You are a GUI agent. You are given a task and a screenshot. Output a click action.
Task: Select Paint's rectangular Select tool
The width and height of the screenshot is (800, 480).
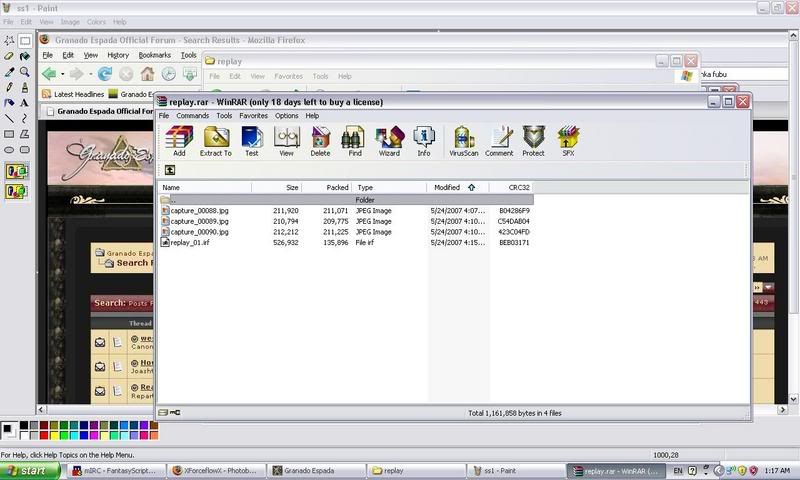pyautogui.click(x=24, y=40)
